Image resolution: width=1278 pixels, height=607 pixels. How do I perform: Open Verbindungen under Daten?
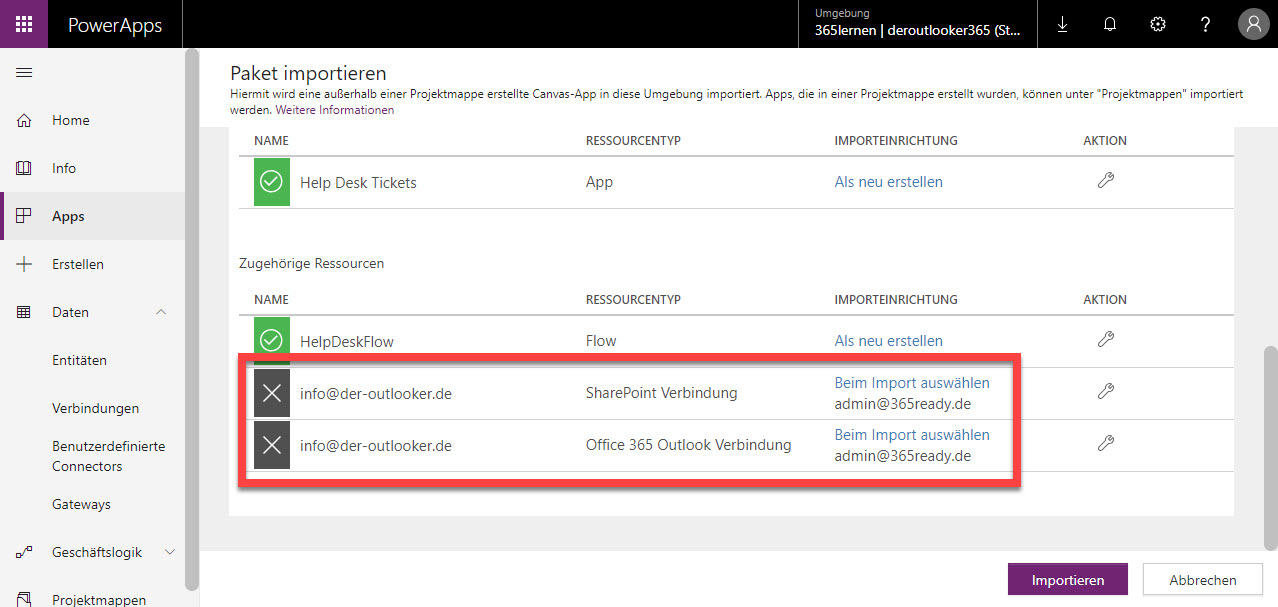pyautogui.click(x=95, y=408)
